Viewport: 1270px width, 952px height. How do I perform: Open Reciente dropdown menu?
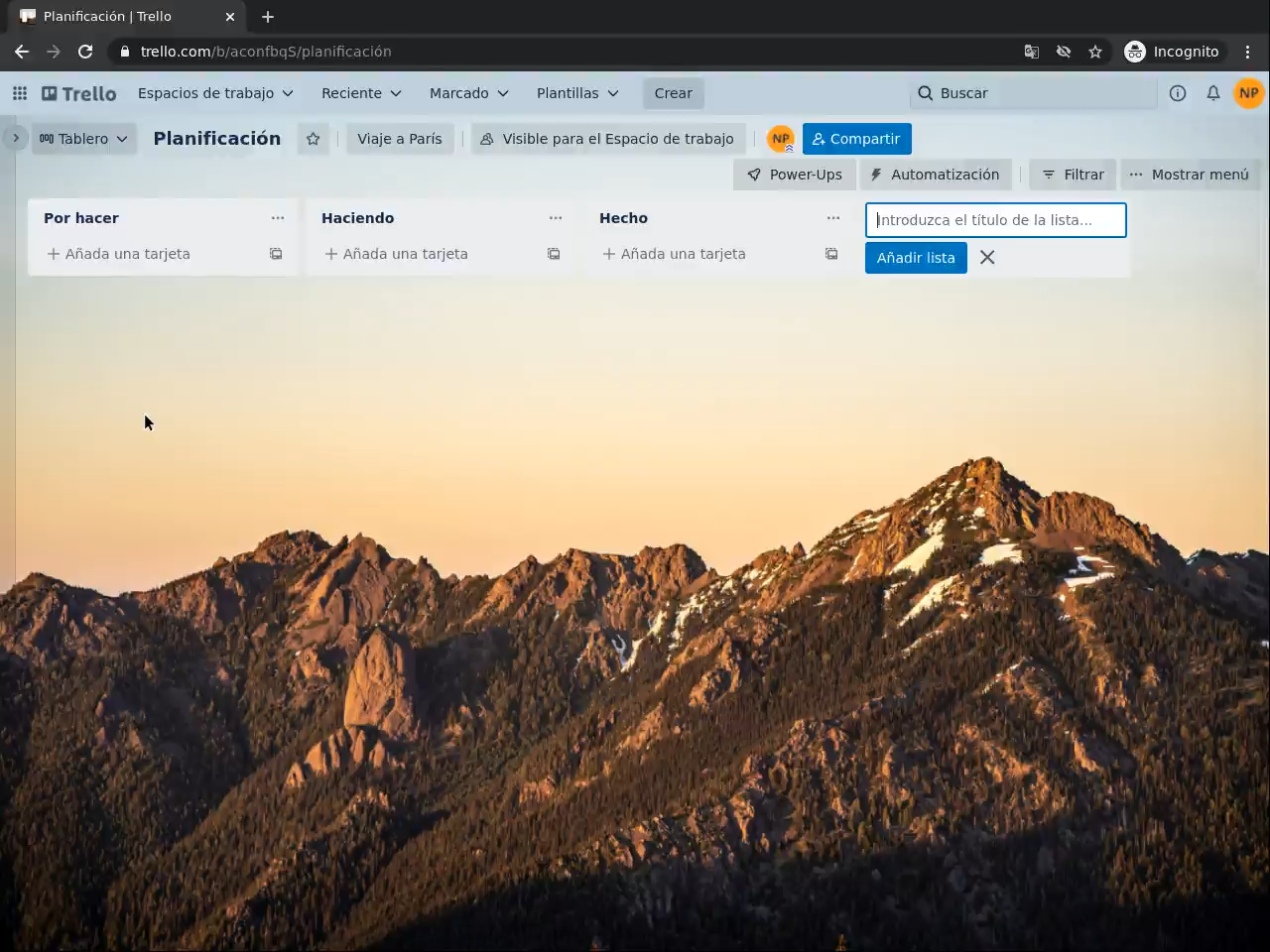(x=361, y=93)
